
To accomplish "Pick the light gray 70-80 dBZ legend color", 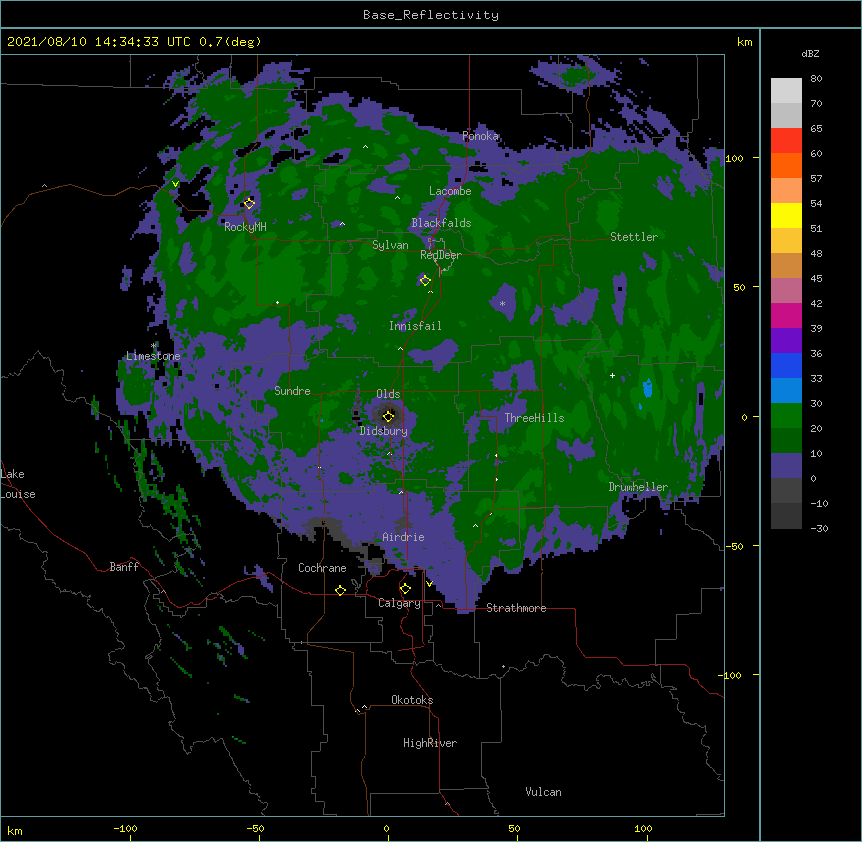I will click(x=786, y=91).
